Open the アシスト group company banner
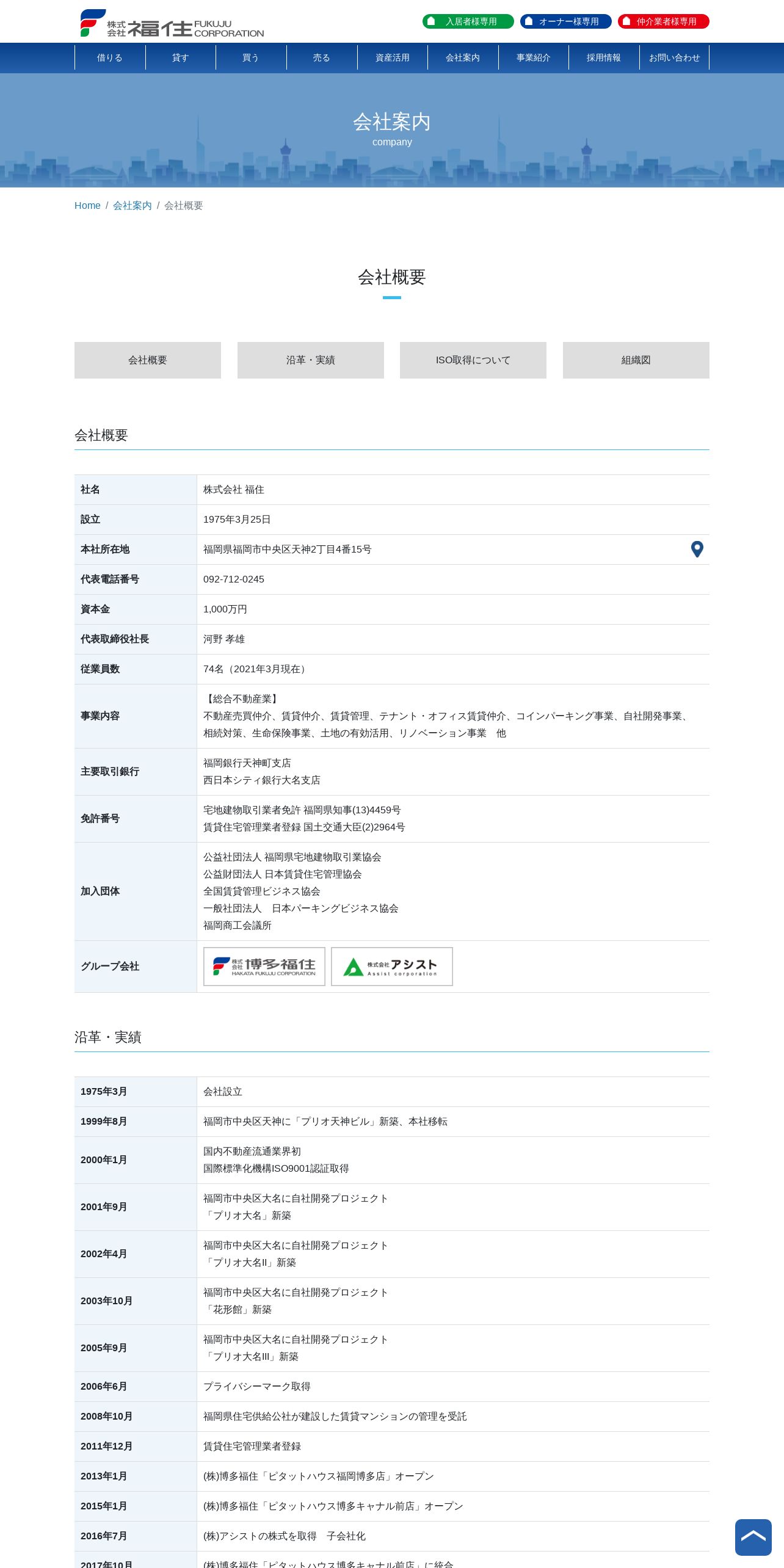 pyautogui.click(x=391, y=966)
